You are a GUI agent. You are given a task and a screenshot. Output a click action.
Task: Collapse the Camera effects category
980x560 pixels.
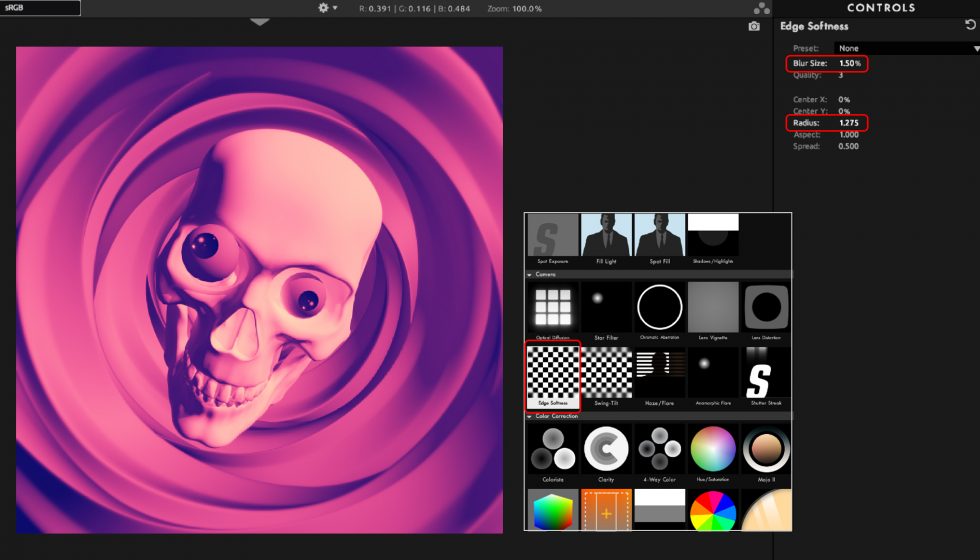point(531,274)
